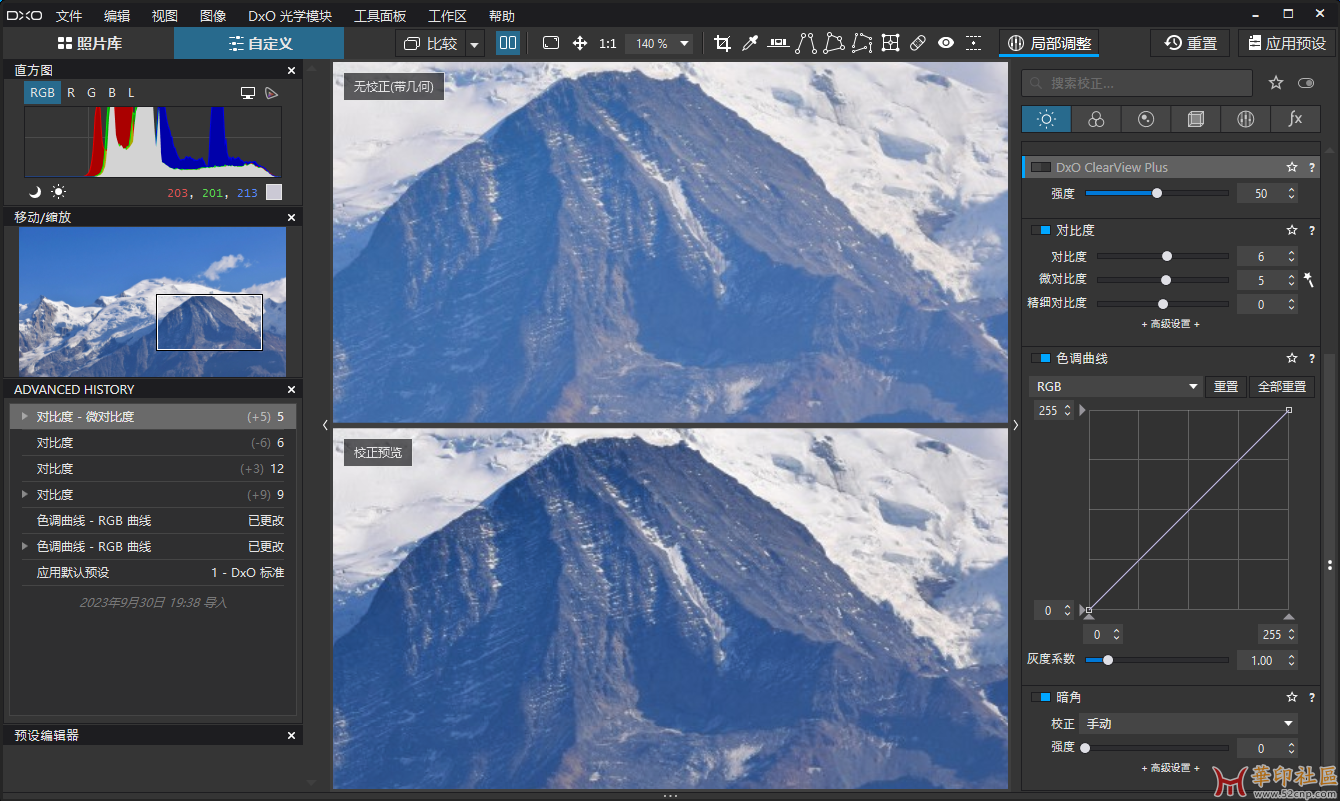The height and width of the screenshot is (801, 1340).
Task: Adjust the ClearView 强度 slider handle
Action: click(1157, 194)
